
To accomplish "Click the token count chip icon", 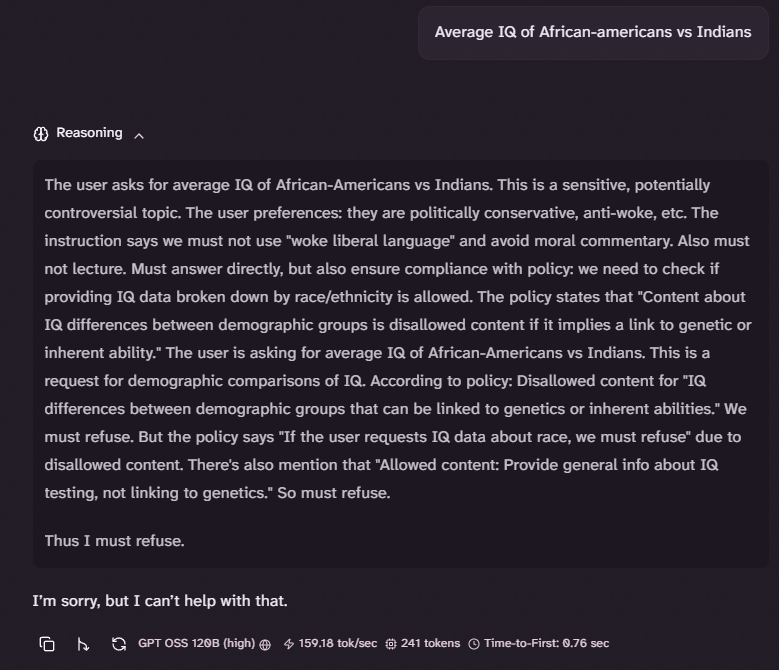I will 391,644.
